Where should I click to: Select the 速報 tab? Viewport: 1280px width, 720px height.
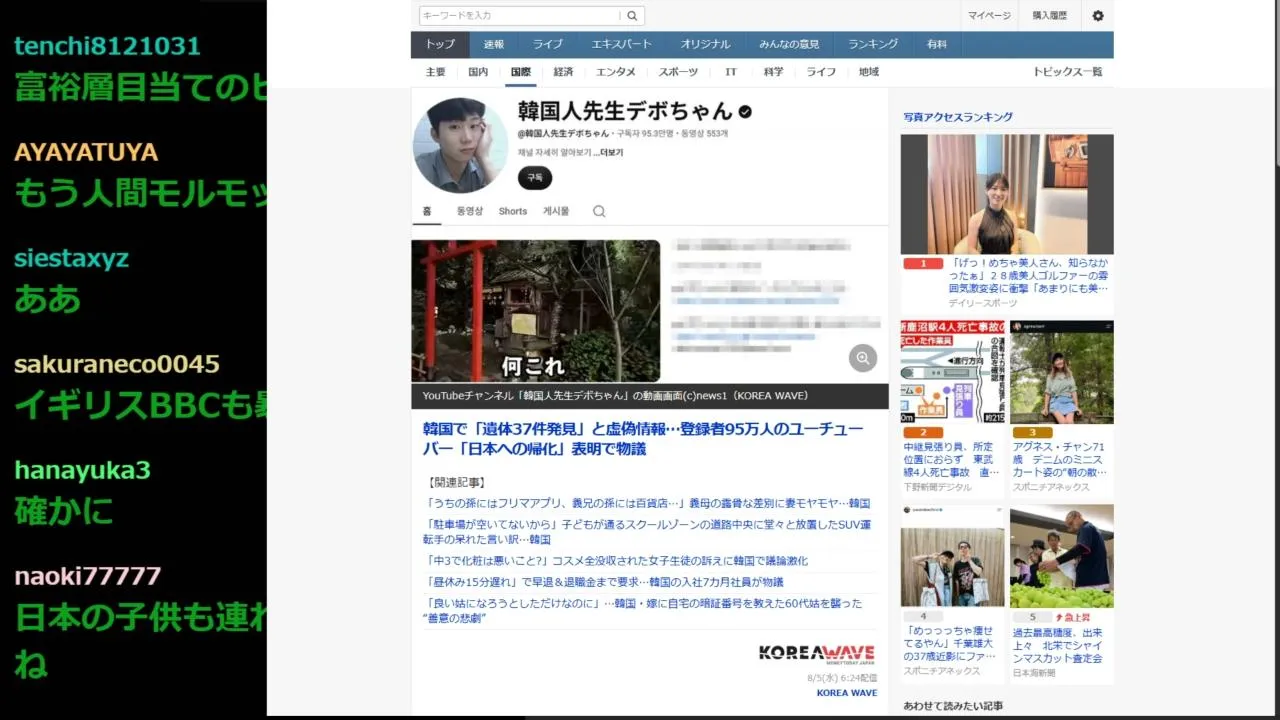coord(494,44)
